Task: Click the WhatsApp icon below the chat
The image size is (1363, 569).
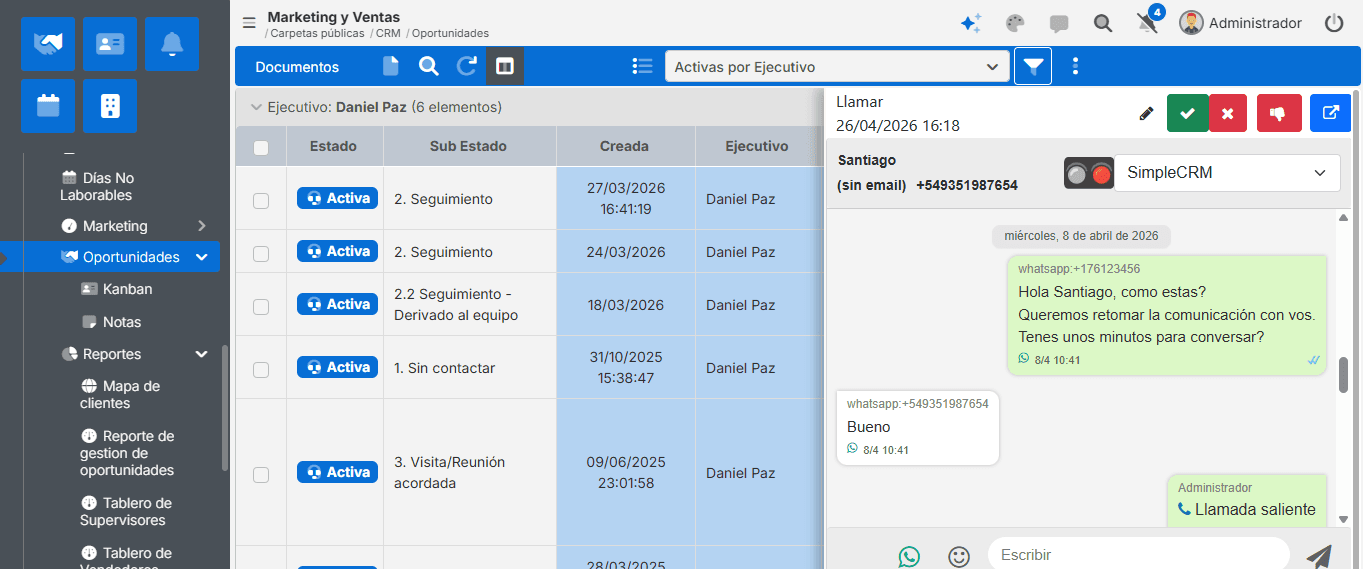Action: 909,556
